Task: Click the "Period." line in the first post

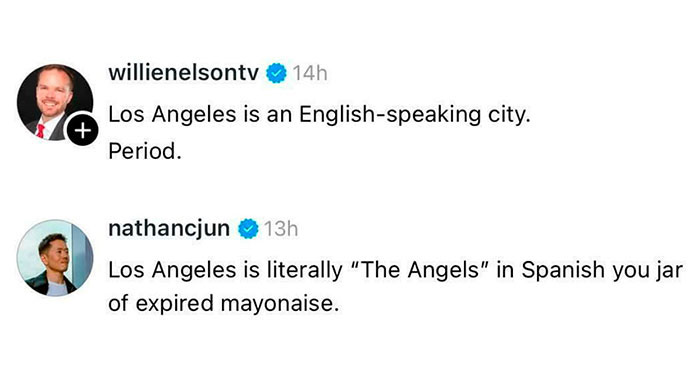Action: (145, 152)
